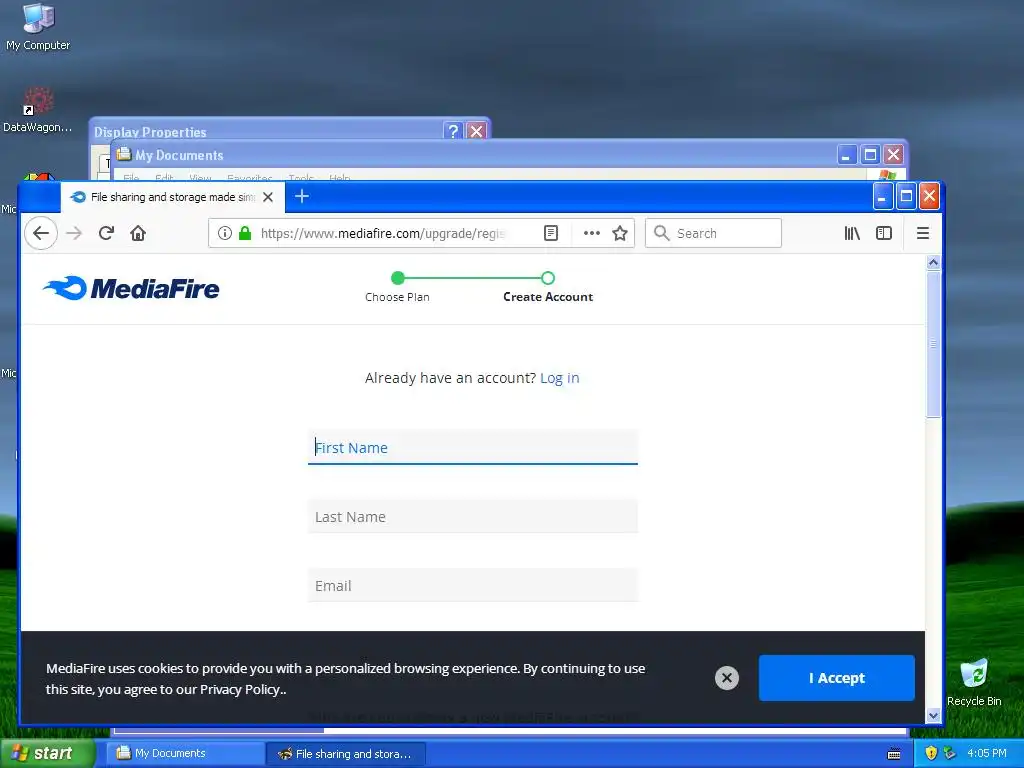Minimize the Firefox window
The image size is (1024, 768).
tap(883, 196)
